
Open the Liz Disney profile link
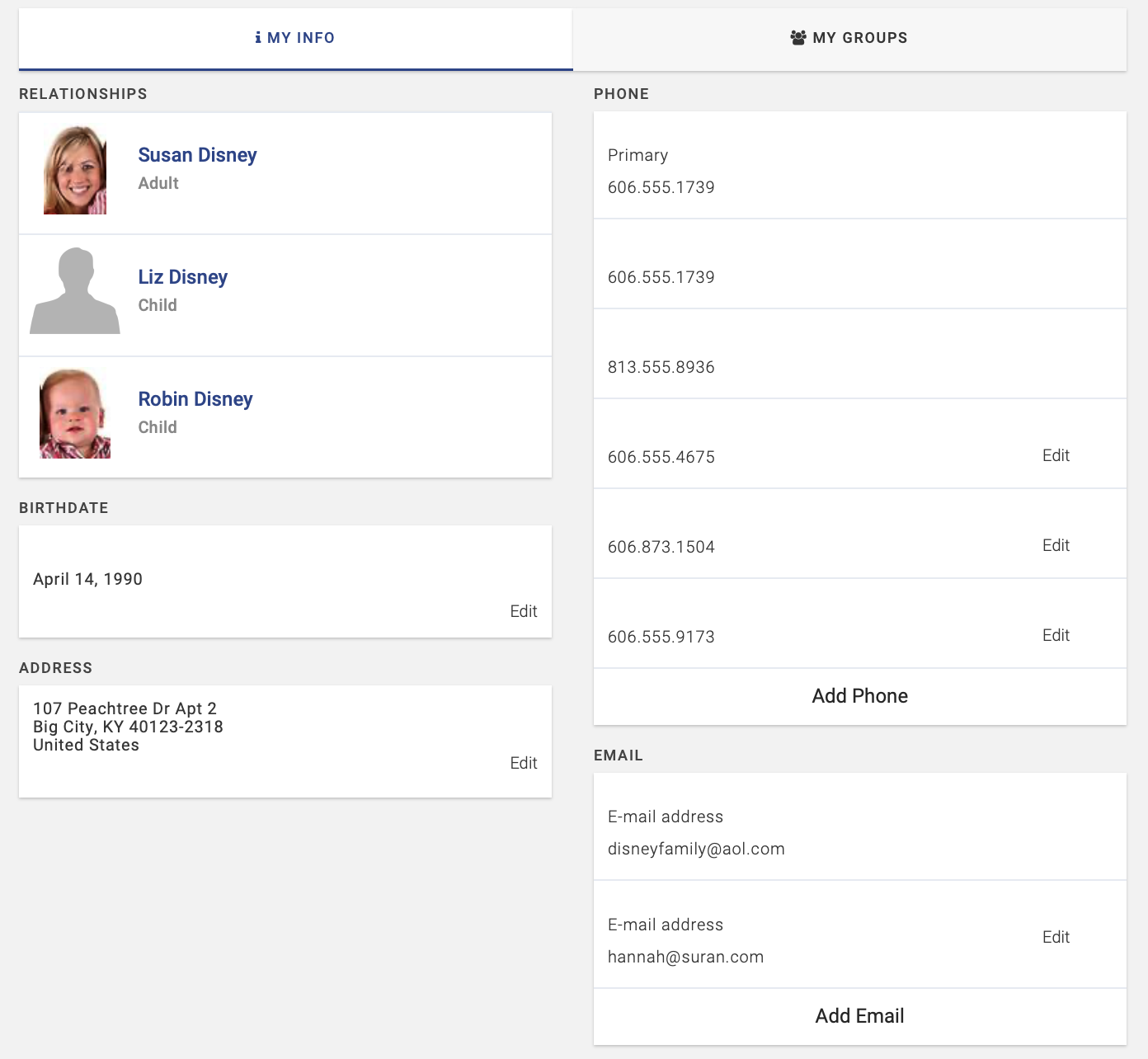coord(182,277)
